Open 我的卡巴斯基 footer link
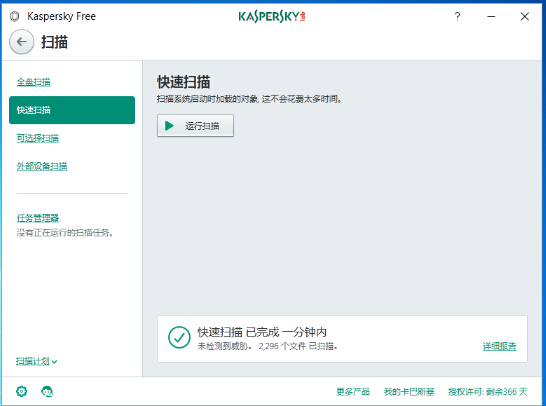This screenshot has height=406, width=546. 409,392
